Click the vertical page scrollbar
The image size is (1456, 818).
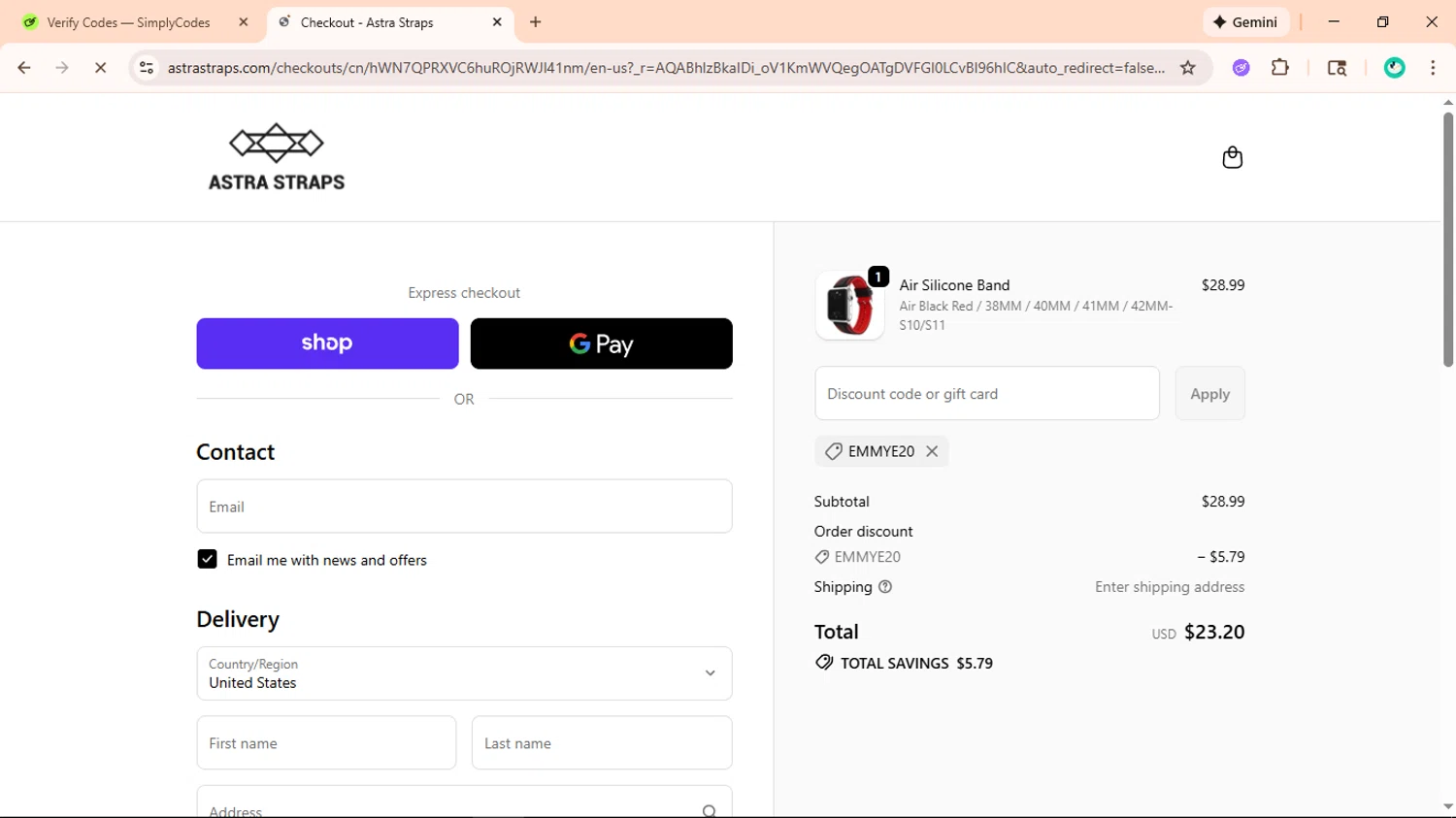pyautogui.click(x=1447, y=240)
